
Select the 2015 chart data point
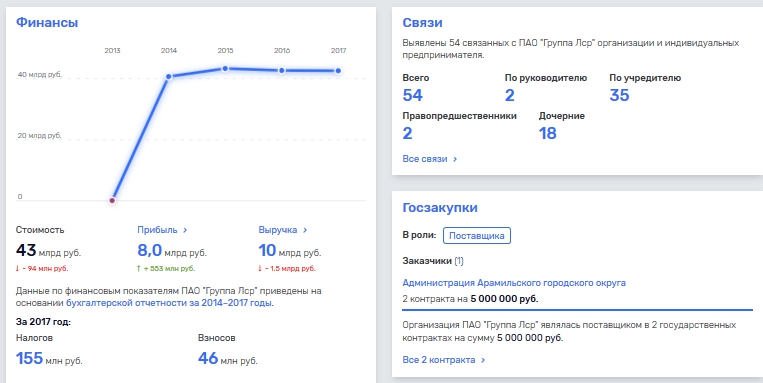225,69
